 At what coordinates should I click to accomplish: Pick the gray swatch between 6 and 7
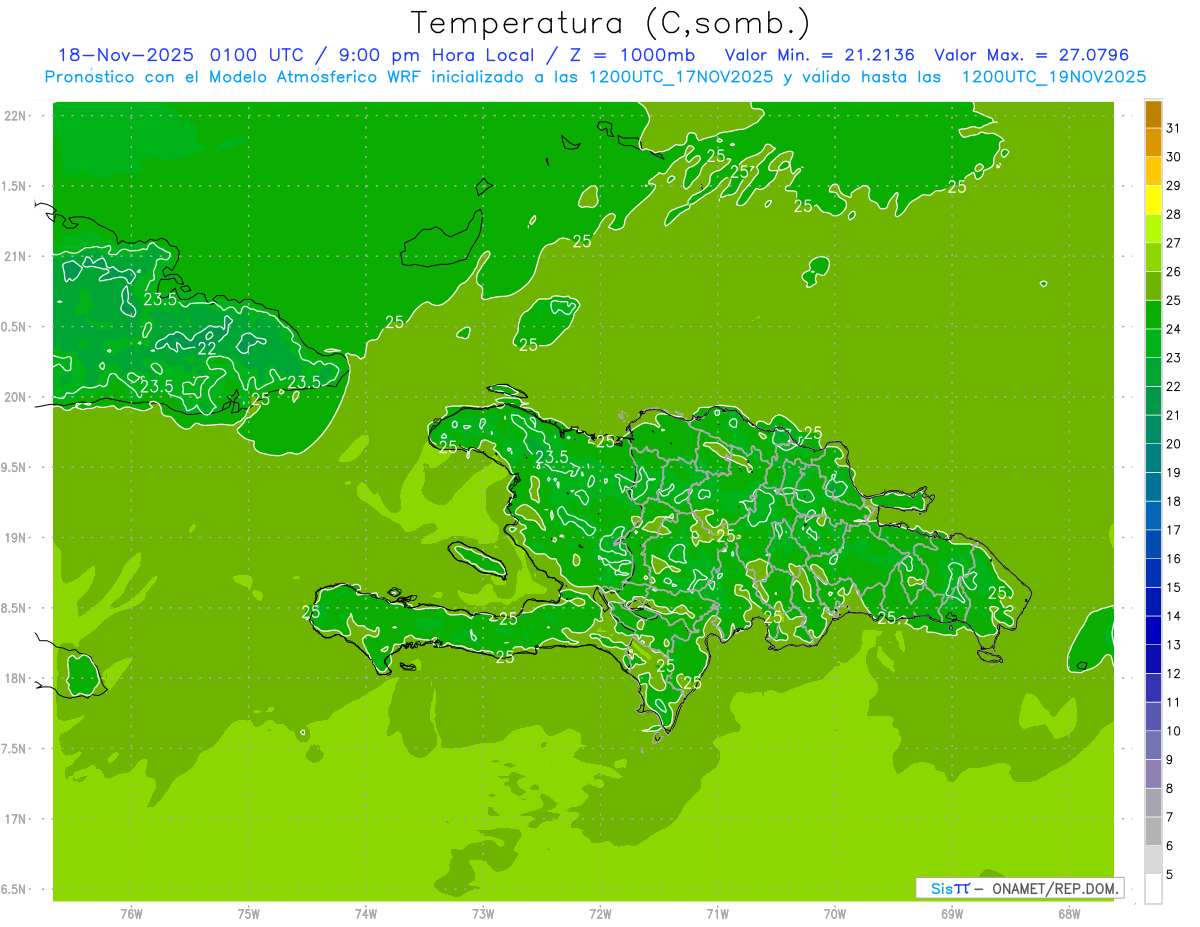[x=1153, y=832]
